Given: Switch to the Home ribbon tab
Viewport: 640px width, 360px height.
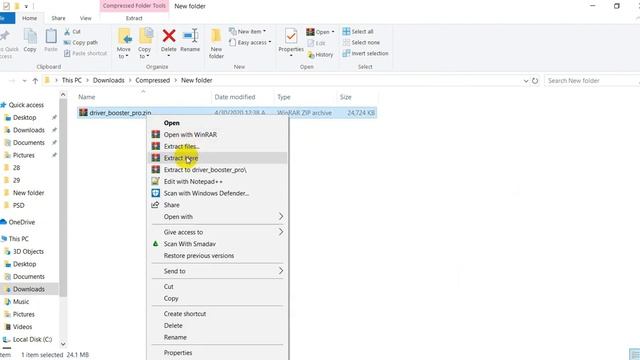Looking at the screenshot, I should (x=29, y=18).
